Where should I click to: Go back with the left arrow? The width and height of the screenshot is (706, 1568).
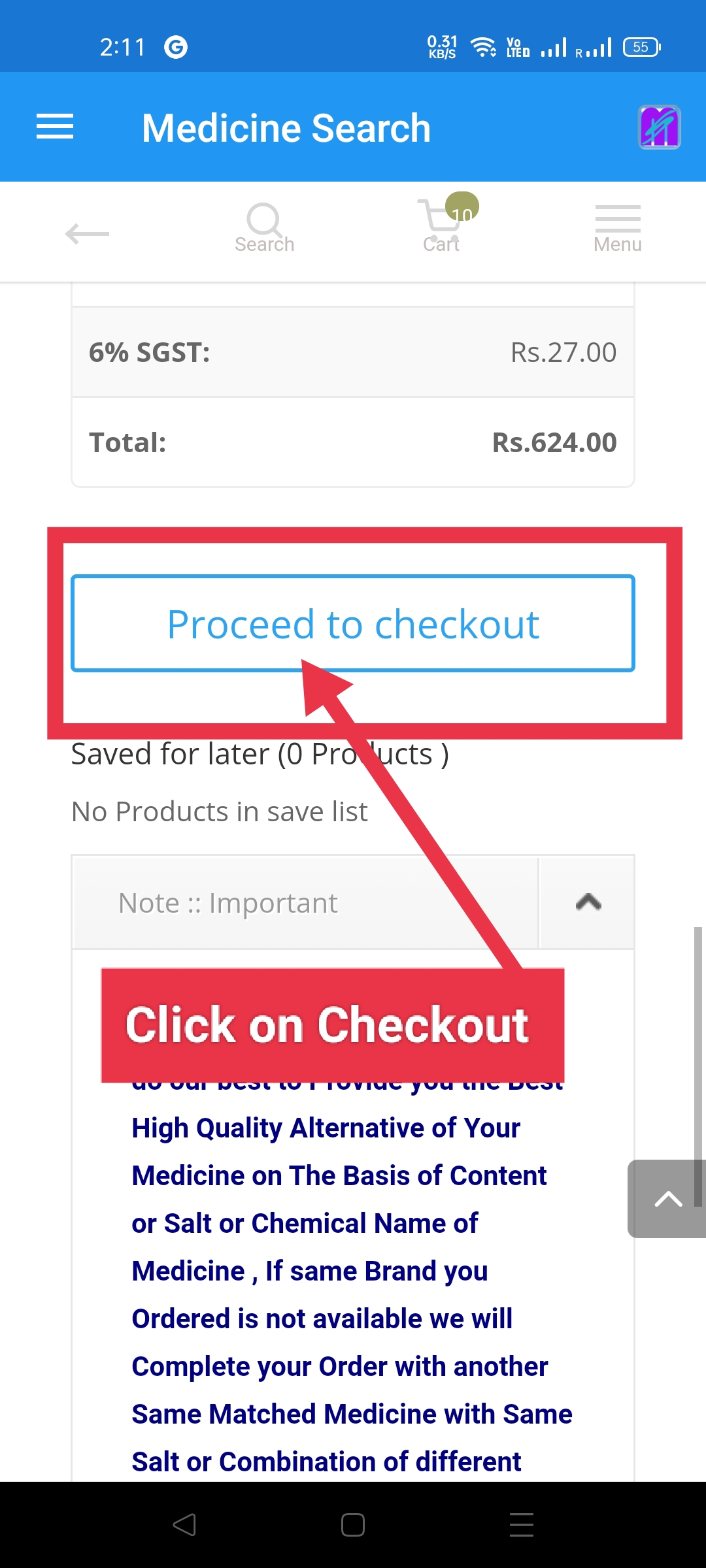88,233
